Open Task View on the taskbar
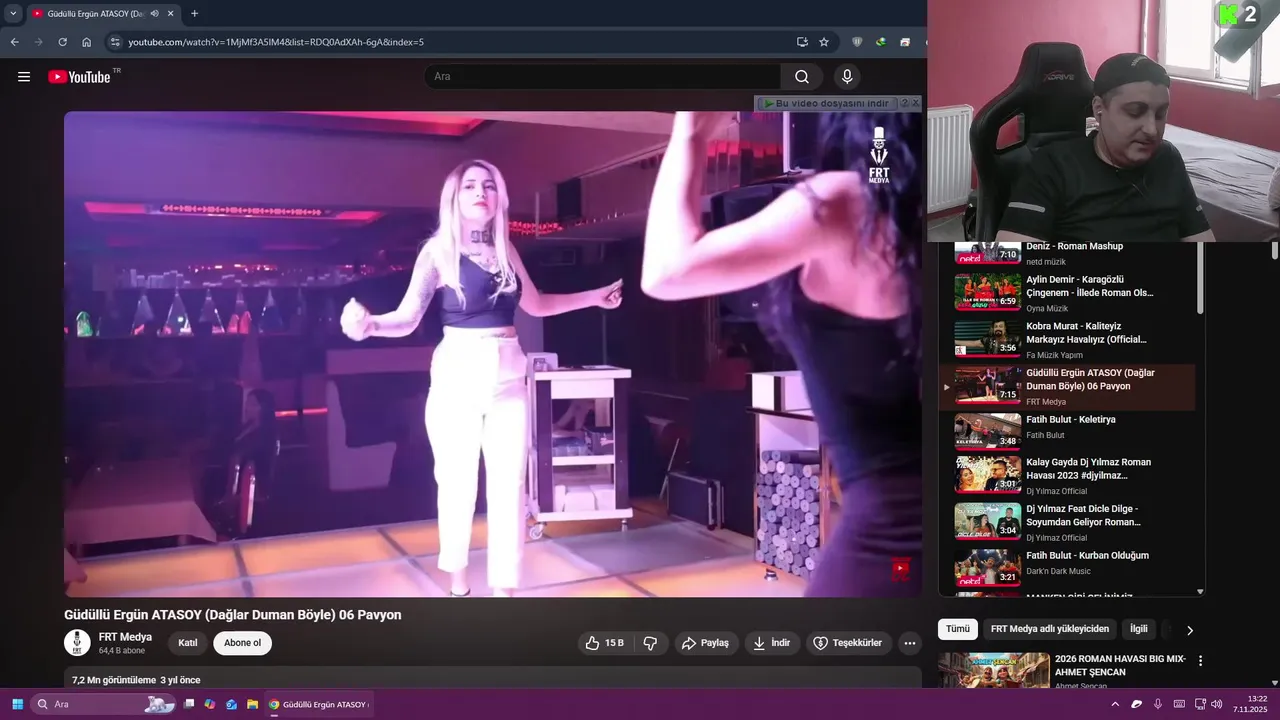 tap(189, 704)
